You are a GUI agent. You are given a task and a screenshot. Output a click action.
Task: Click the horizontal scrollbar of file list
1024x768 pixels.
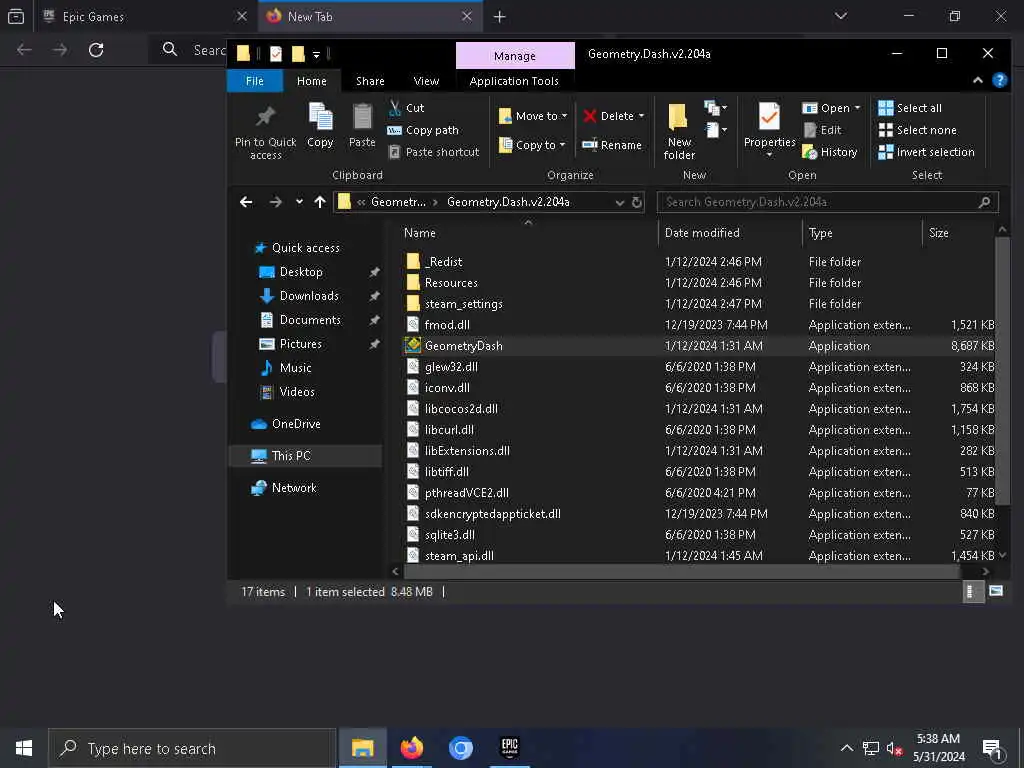coord(682,571)
